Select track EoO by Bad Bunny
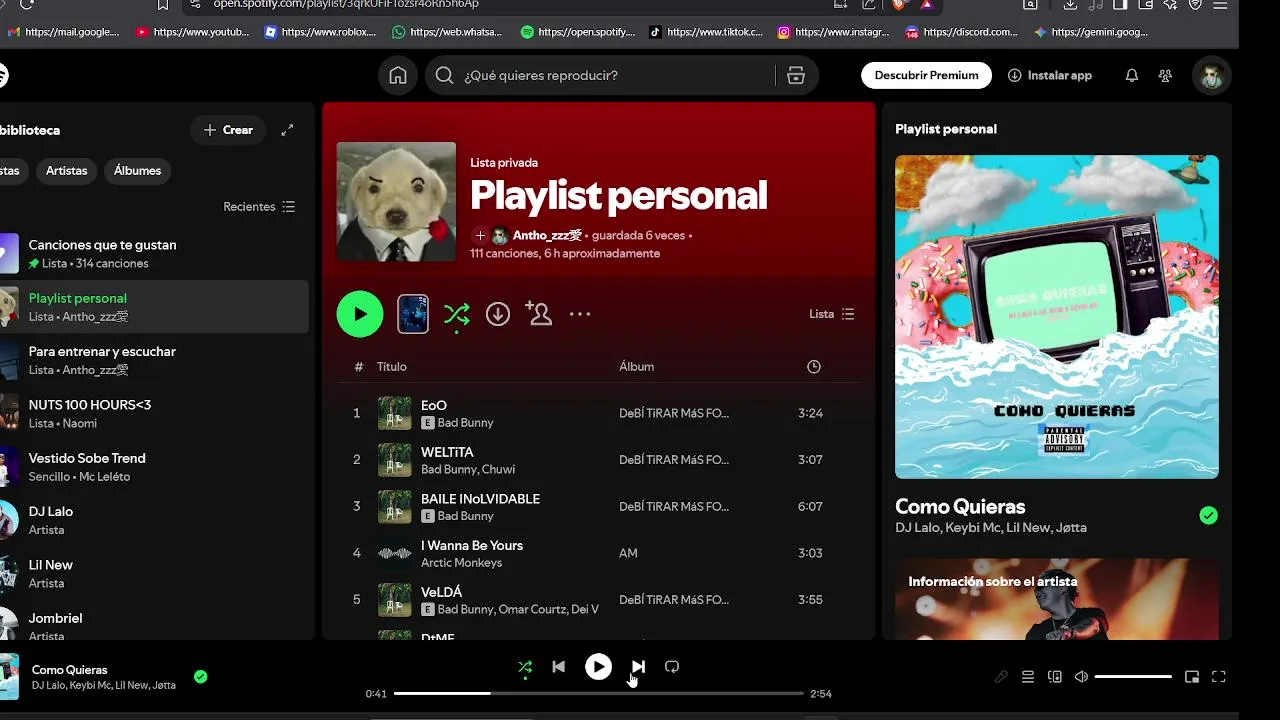Image resolution: width=1280 pixels, height=720 pixels. pyautogui.click(x=599, y=413)
